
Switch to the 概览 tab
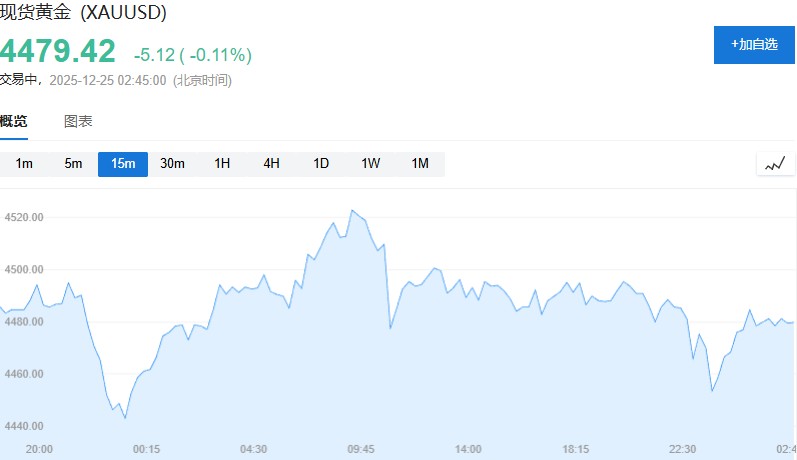(x=14, y=122)
